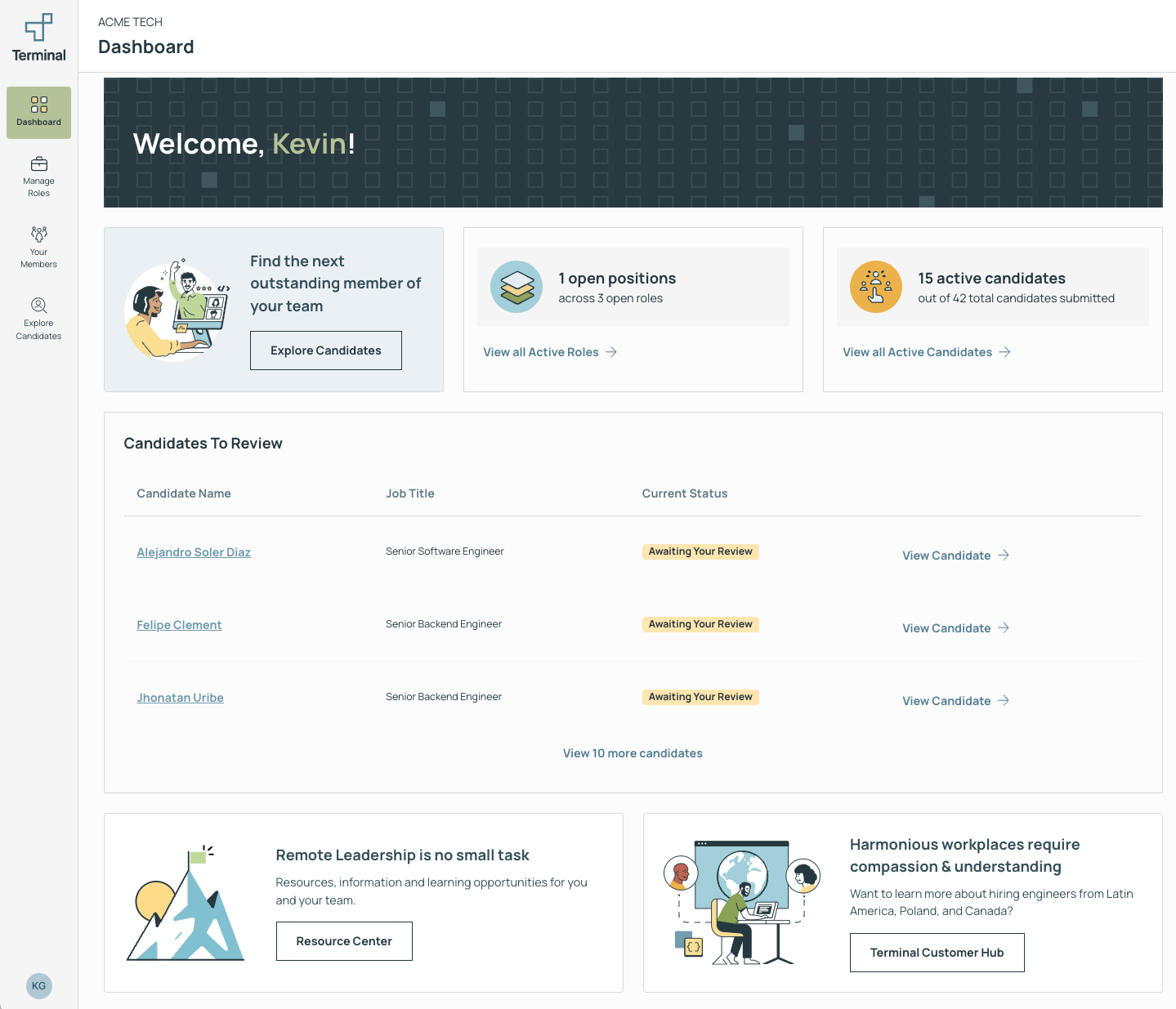This screenshot has width=1176, height=1009.
Task: Click the arrow beside View all Active Roles
Action: pos(610,351)
